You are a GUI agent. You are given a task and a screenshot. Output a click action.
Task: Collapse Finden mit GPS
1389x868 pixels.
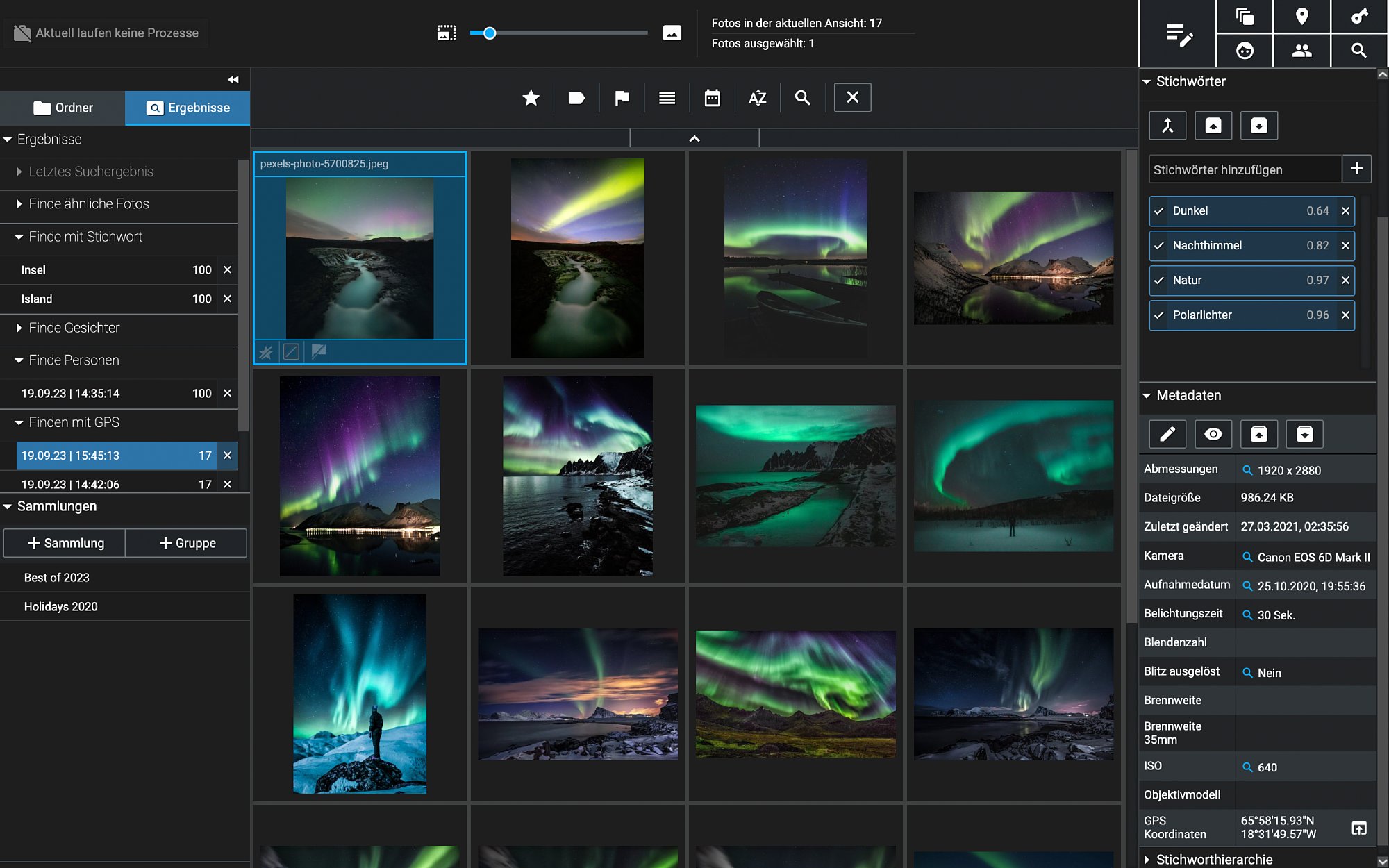[19, 422]
